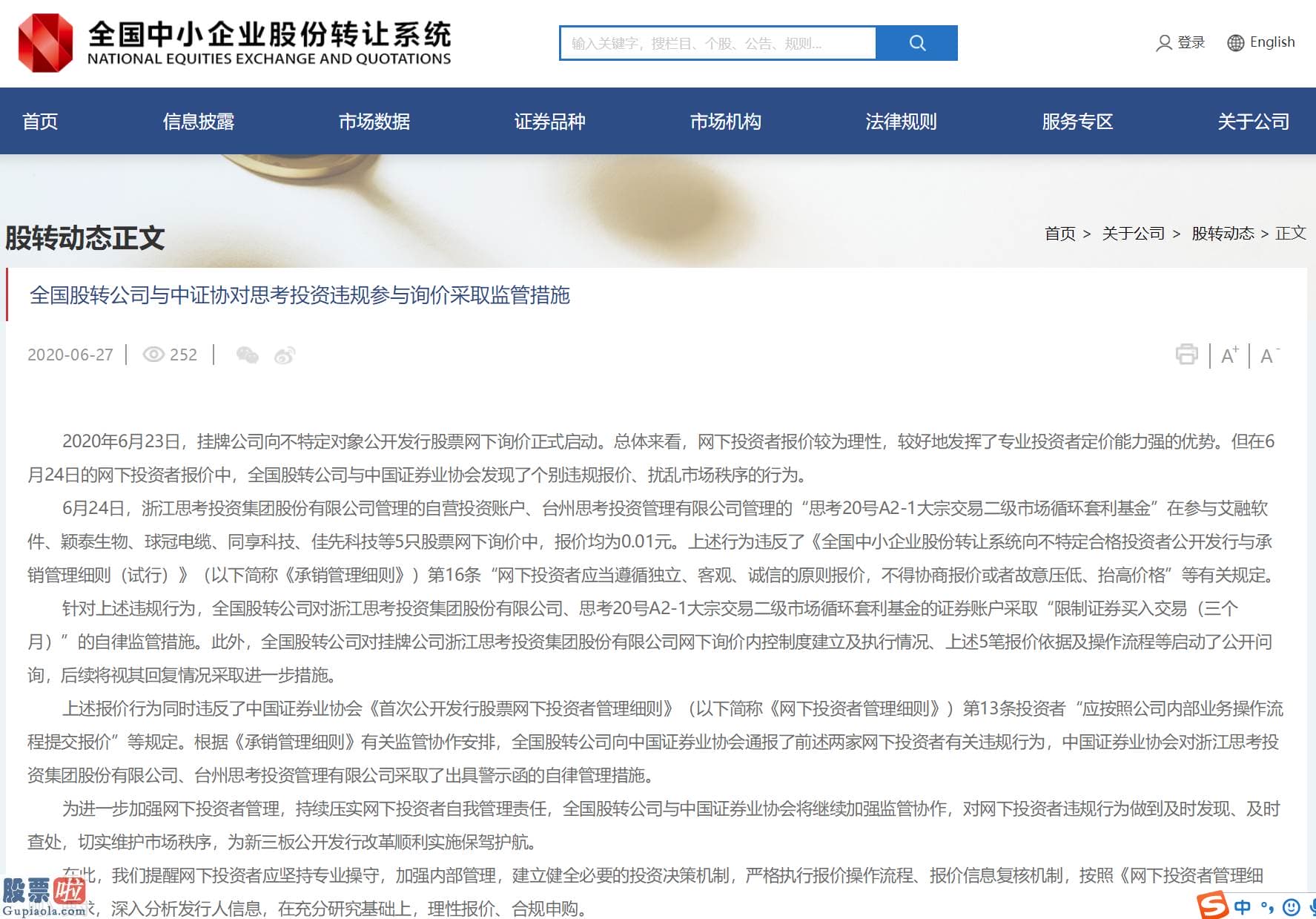The width and height of the screenshot is (1316, 919).
Task: Print the article using printer icon
Action: [x=1187, y=355]
